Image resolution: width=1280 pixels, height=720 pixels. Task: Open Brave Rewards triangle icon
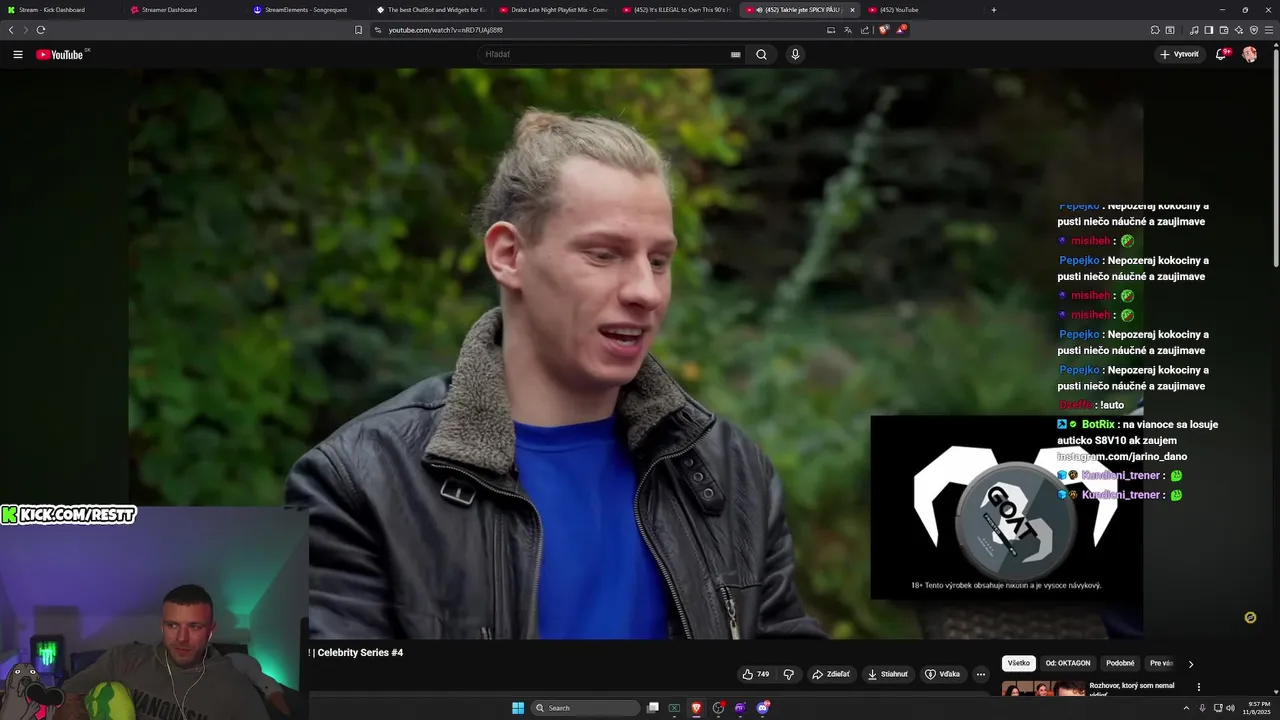point(901,30)
